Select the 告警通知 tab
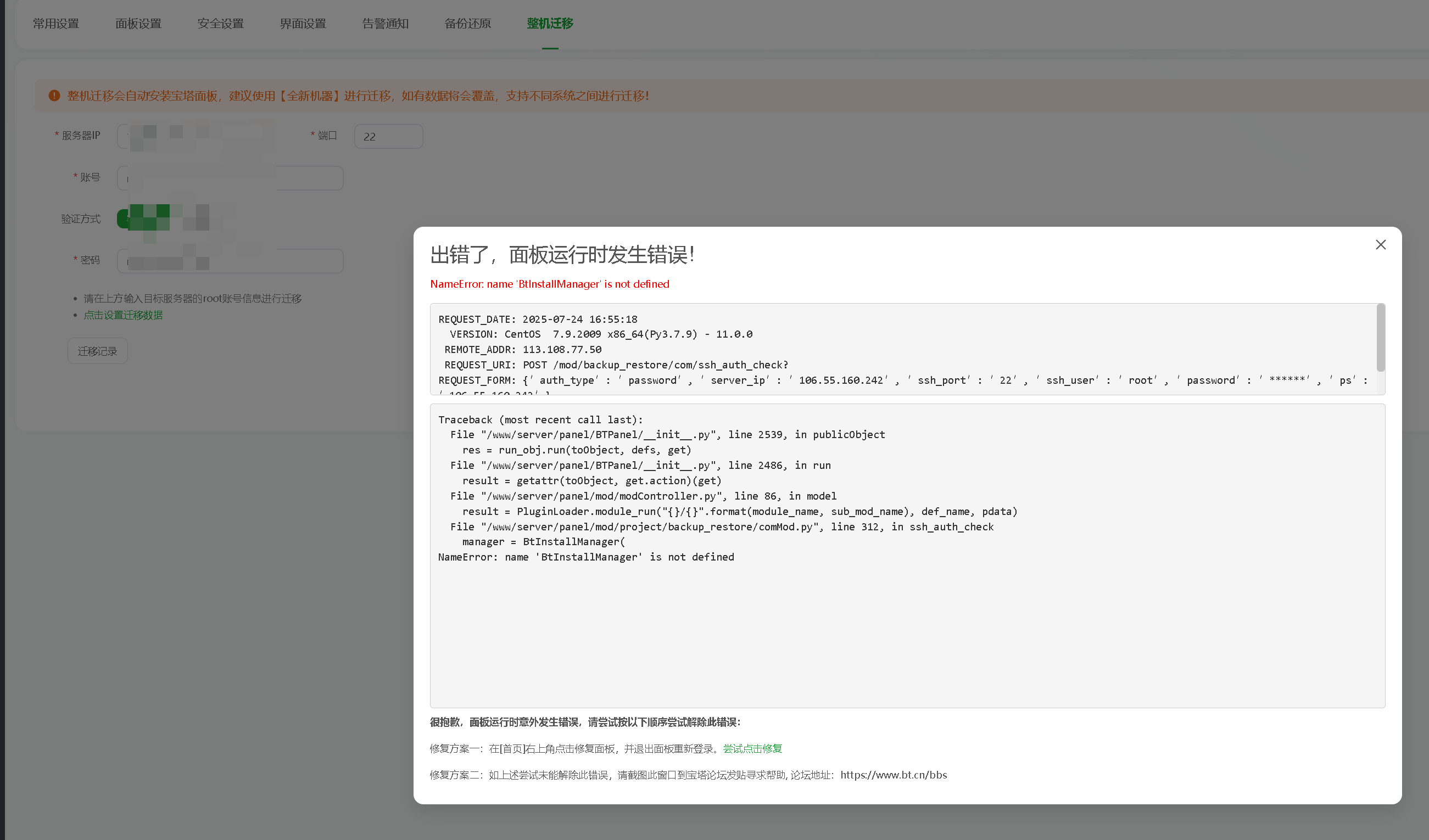The height and width of the screenshot is (840, 1429). [x=386, y=23]
